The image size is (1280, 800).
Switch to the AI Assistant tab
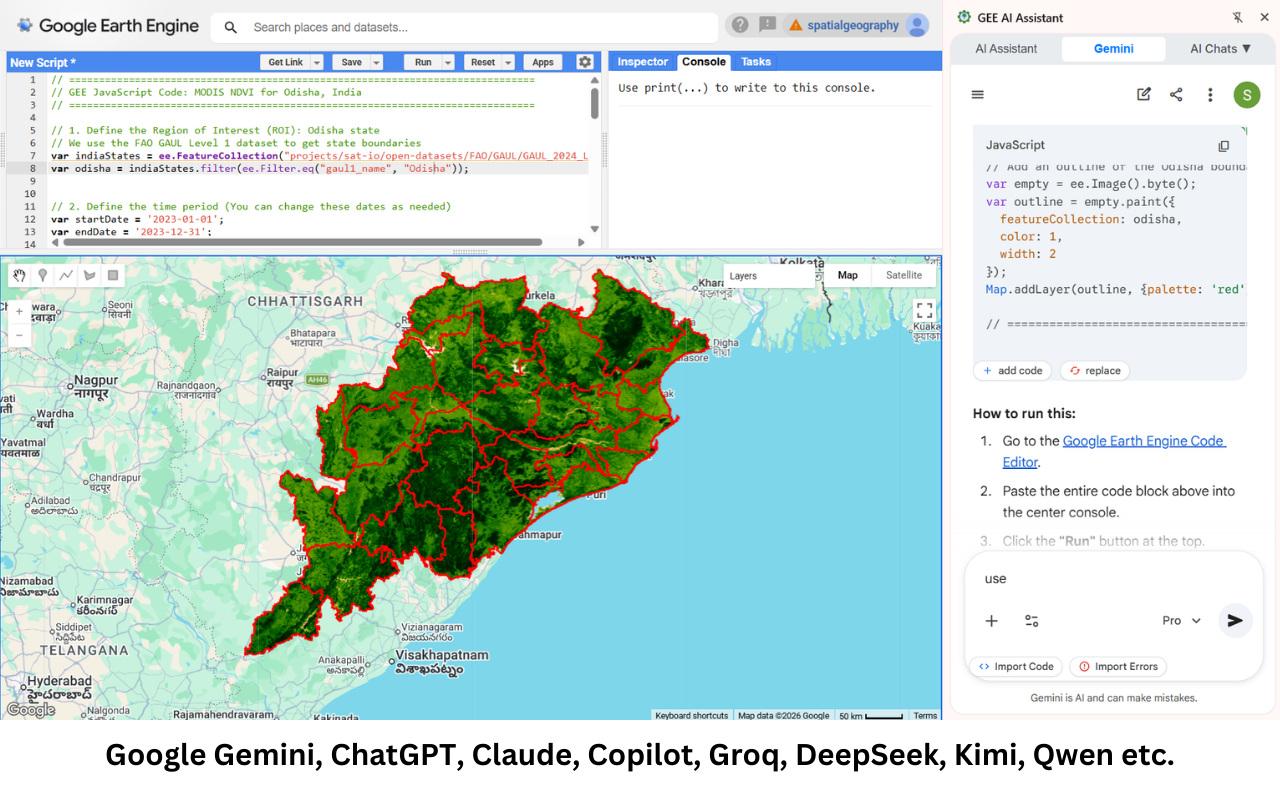click(x=1006, y=48)
